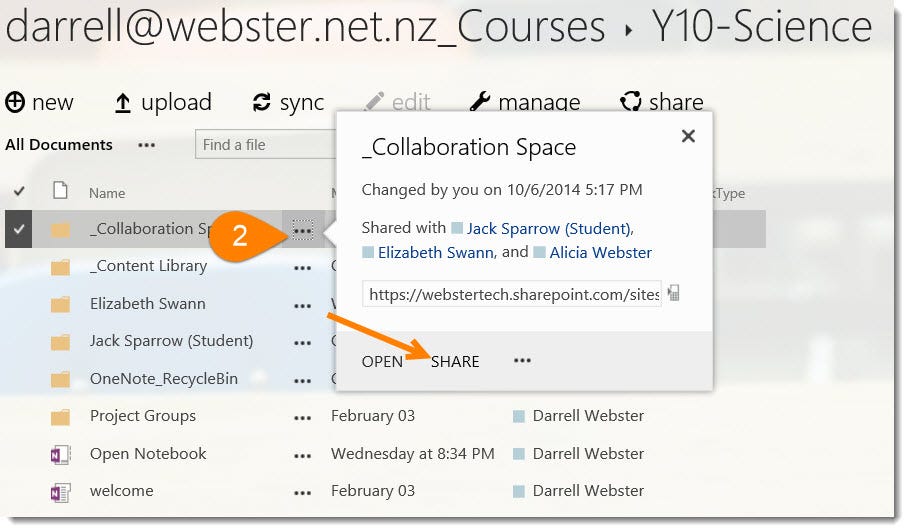Toggle select-all checkmark in header

coord(19,192)
